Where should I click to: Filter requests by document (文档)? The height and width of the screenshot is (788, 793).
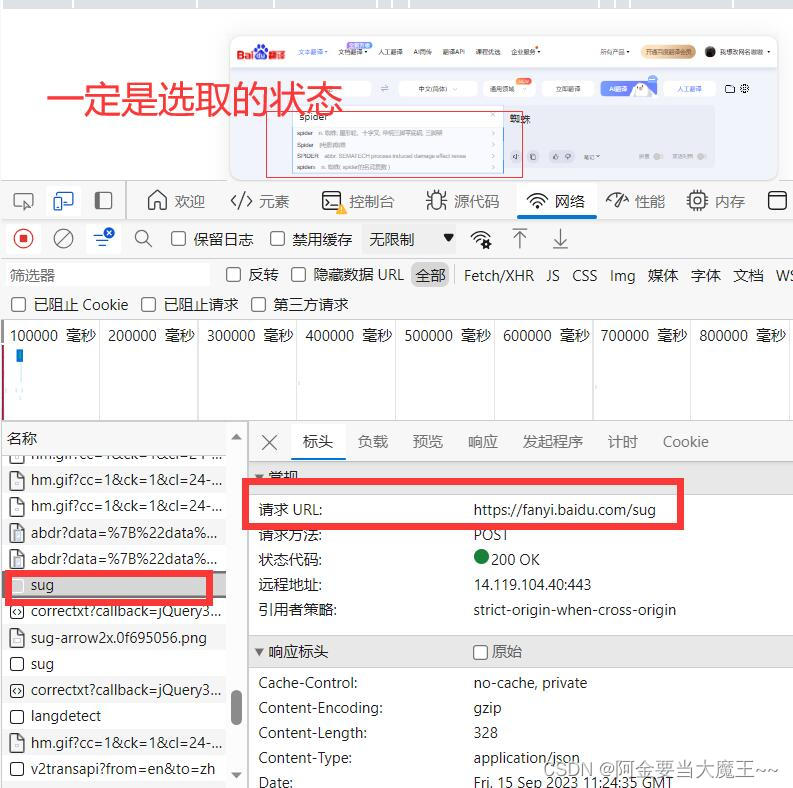click(x=748, y=276)
